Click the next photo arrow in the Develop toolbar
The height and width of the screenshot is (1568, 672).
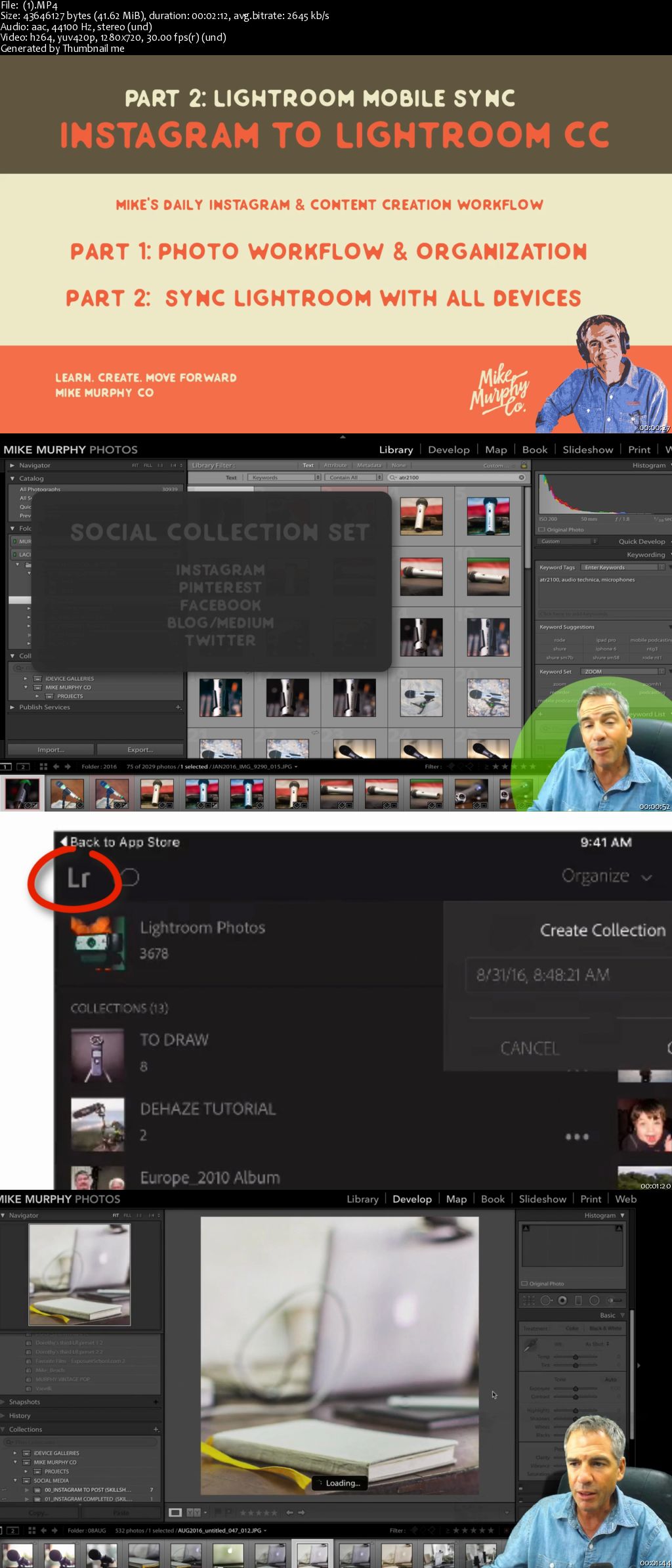coord(301,1512)
